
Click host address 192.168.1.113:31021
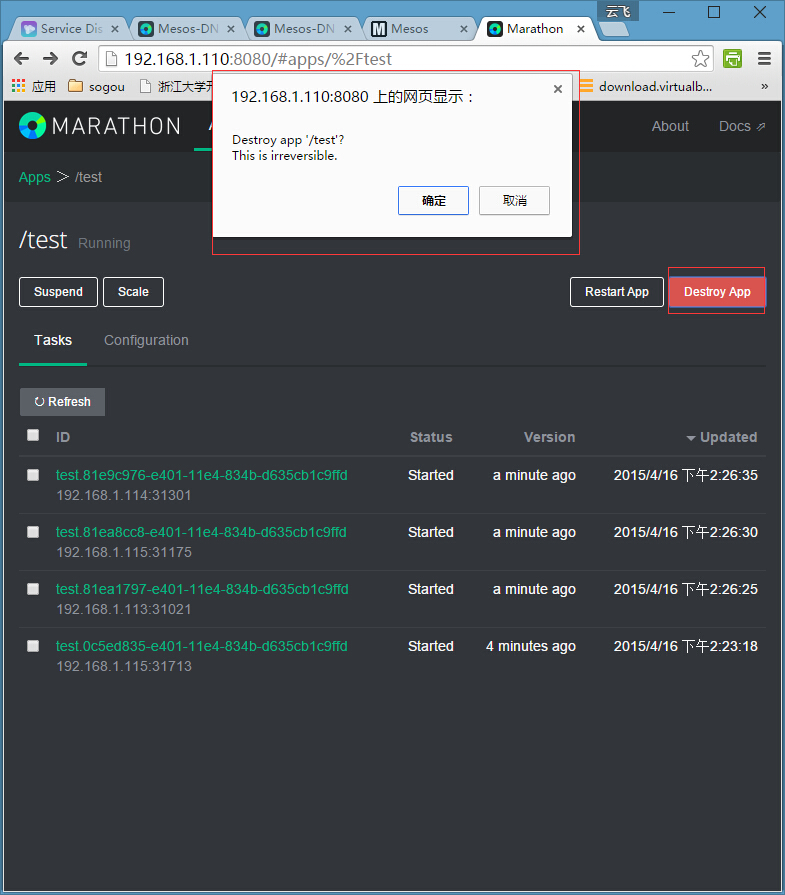pyautogui.click(x=124, y=610)
